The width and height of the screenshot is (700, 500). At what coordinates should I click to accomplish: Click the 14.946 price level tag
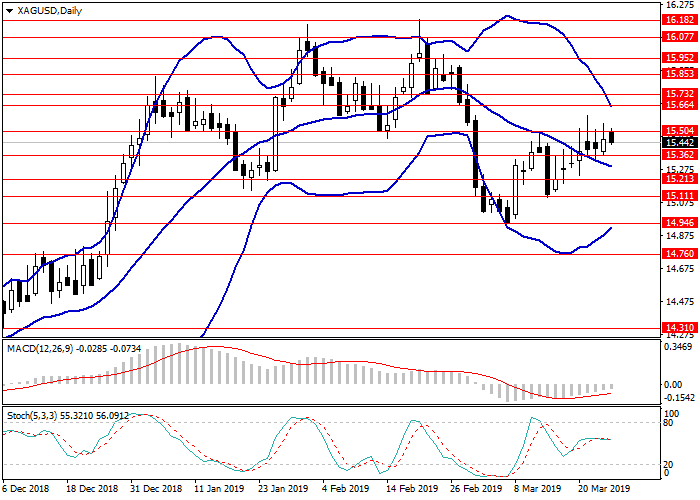(x=679, y=222)
